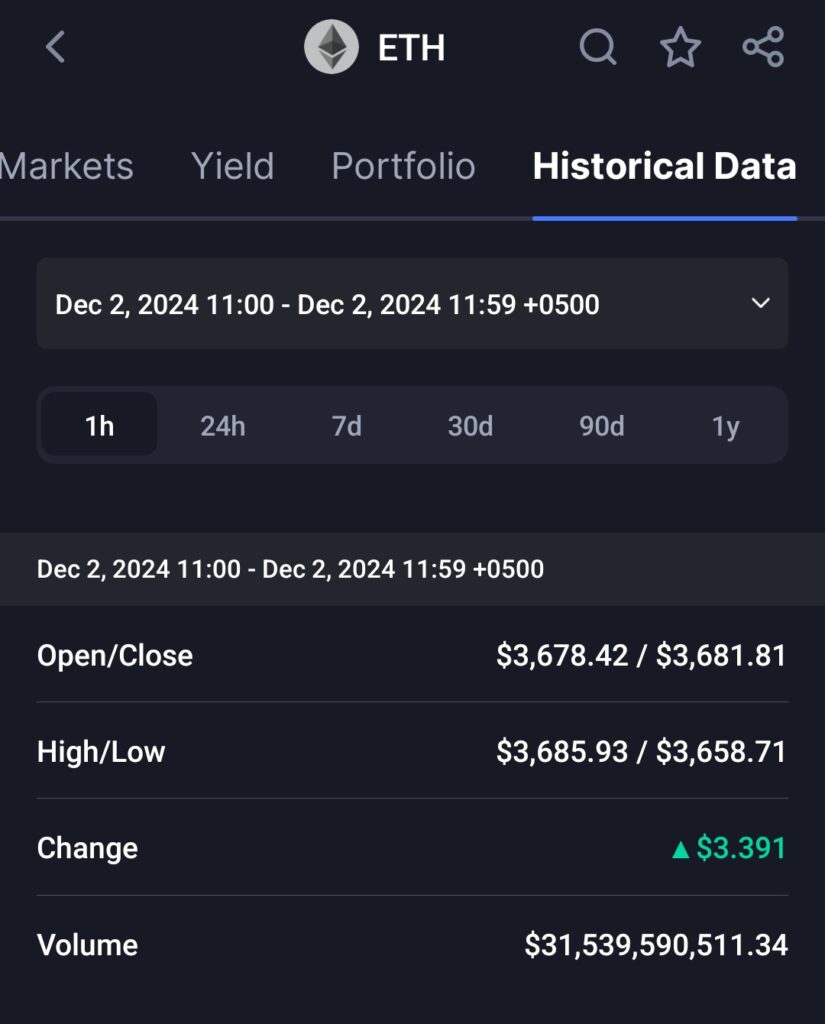This screenshot has width=825, height=1024.
Task: Switch to the 24h interval
Action: click(222, 426)
